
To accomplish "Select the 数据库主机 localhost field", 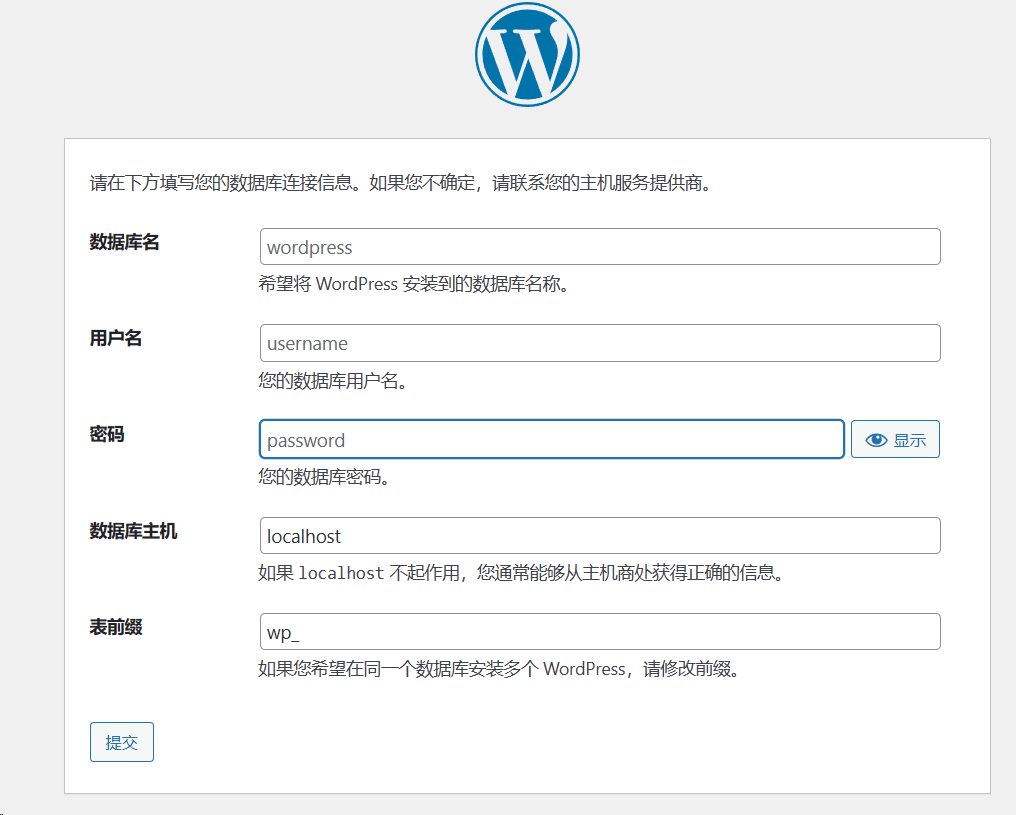I will pos(600,535).
